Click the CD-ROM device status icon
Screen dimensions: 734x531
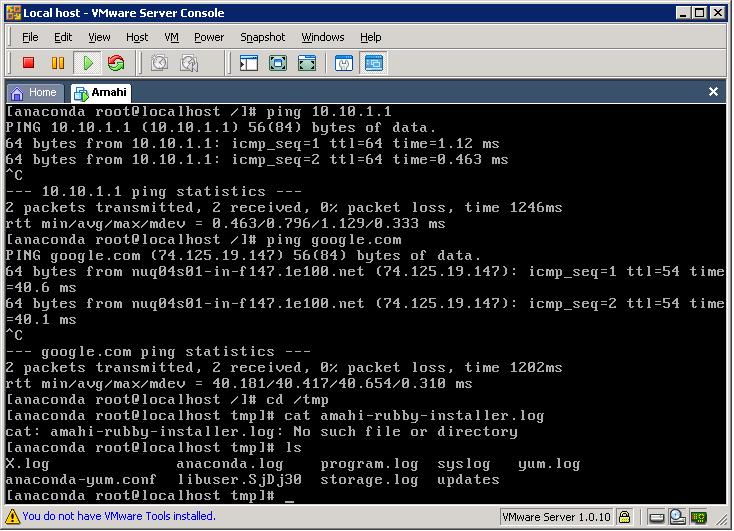point(677,516)
